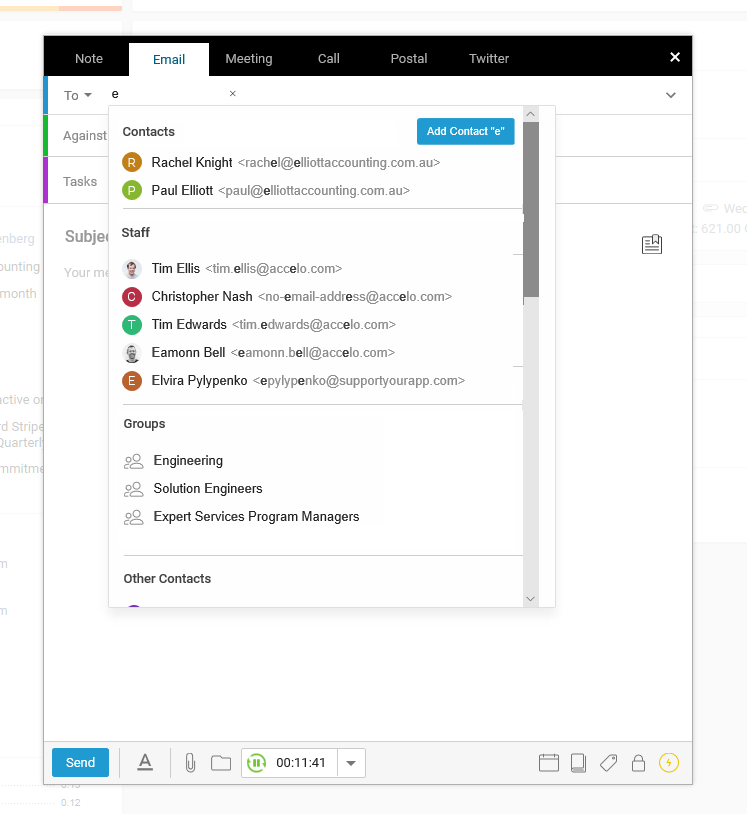The width and height of the screenshot is (747, 814).
Task: Attach a file with paperclip icon
Action: (x=191, y=763)
